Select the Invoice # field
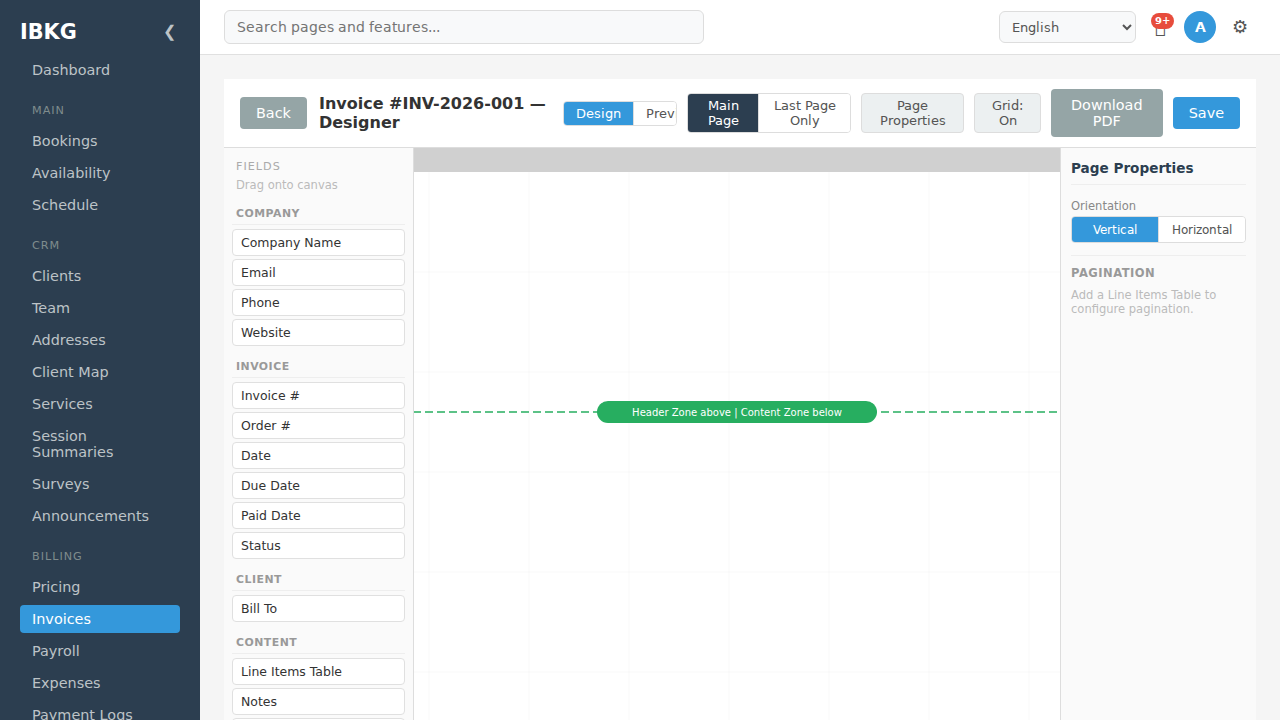 tap(318, 395)
